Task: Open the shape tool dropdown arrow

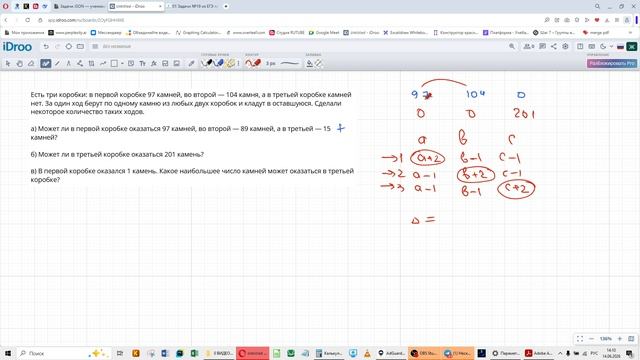Action: point(122,63)
